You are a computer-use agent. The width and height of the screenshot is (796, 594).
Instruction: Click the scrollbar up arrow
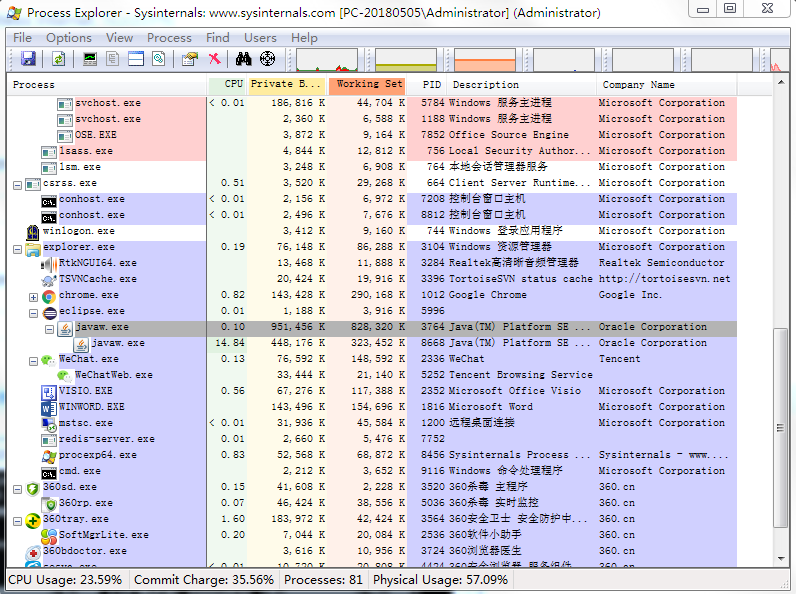(x=780, y=82)
